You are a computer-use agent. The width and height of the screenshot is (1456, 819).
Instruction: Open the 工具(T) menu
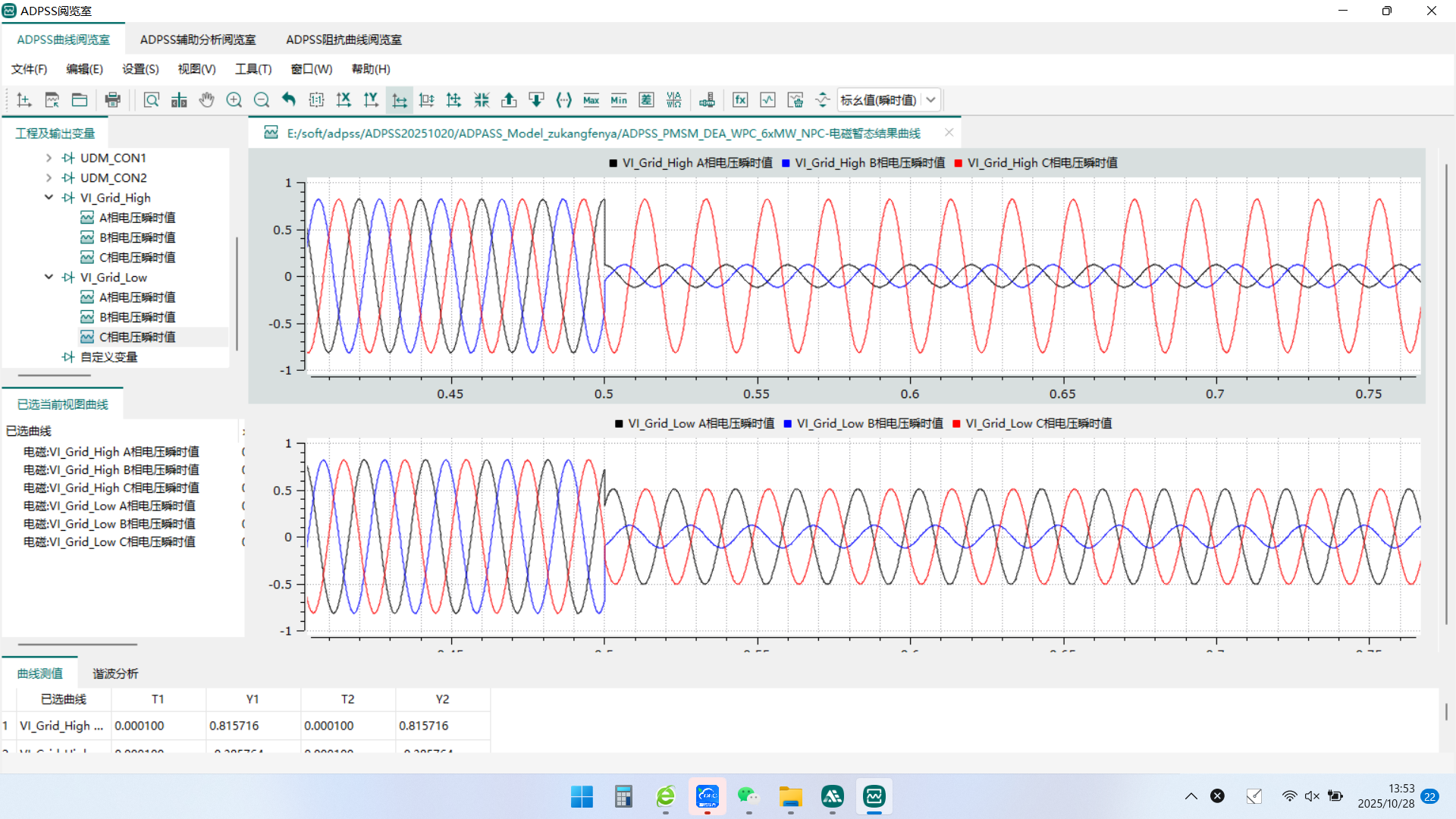coord(253,69)
